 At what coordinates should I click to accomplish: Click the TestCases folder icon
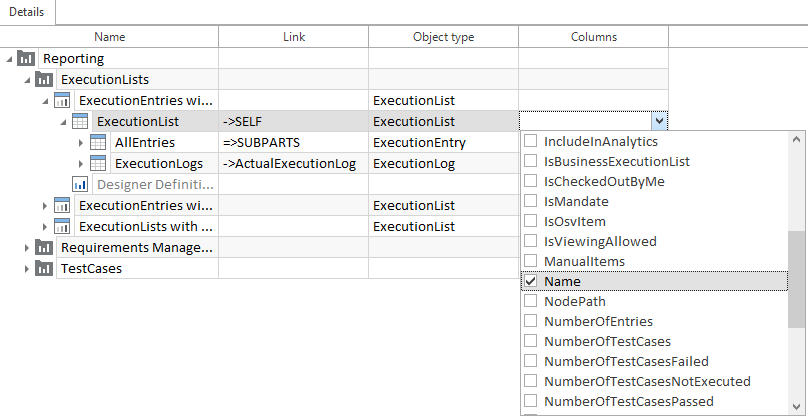tap(44, 268)
